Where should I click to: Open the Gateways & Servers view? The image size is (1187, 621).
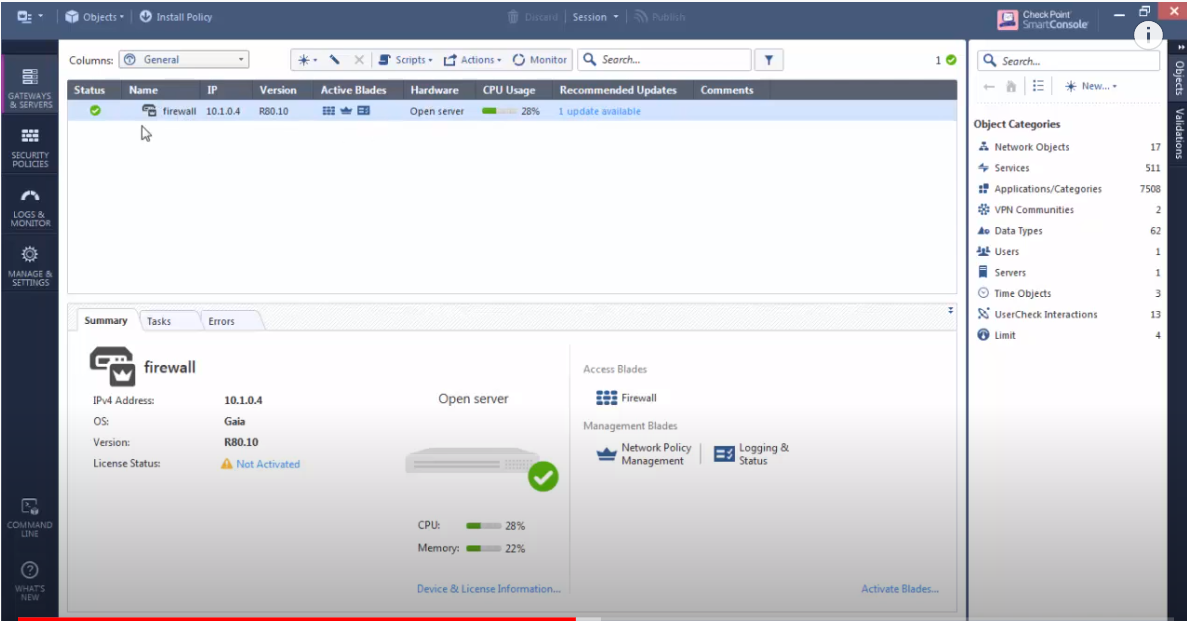[30, 87]
